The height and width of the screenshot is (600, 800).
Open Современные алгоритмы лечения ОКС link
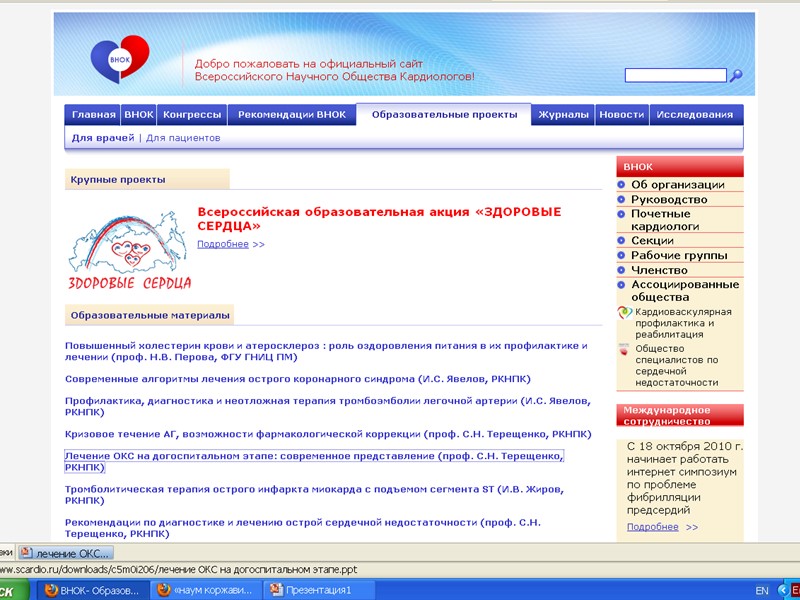298,379
